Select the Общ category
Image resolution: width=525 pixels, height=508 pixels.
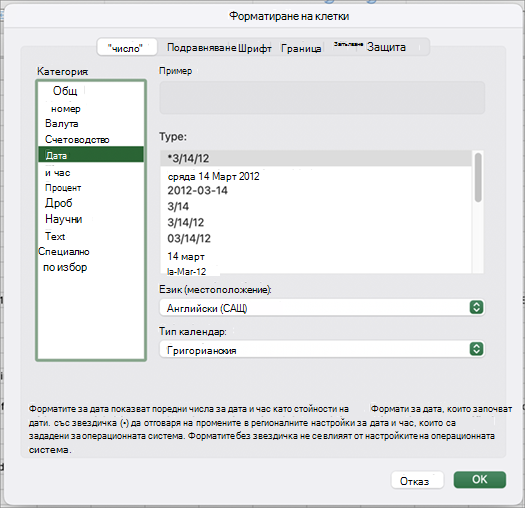(65, 90)
